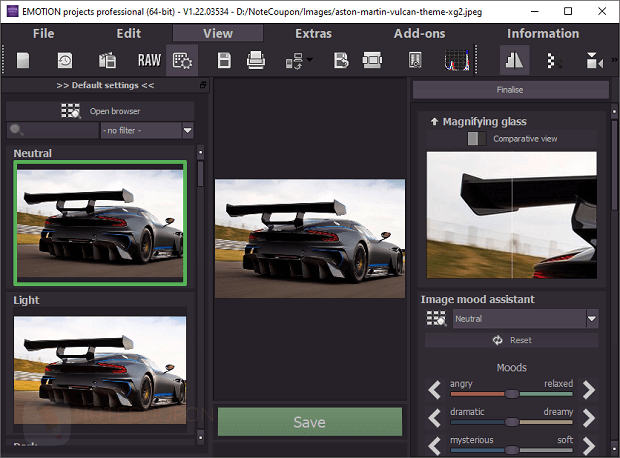Viewport: 620px width, 458px height.
Task: Click the RAW module toolbar icon
Action: (x=148, y=61)
